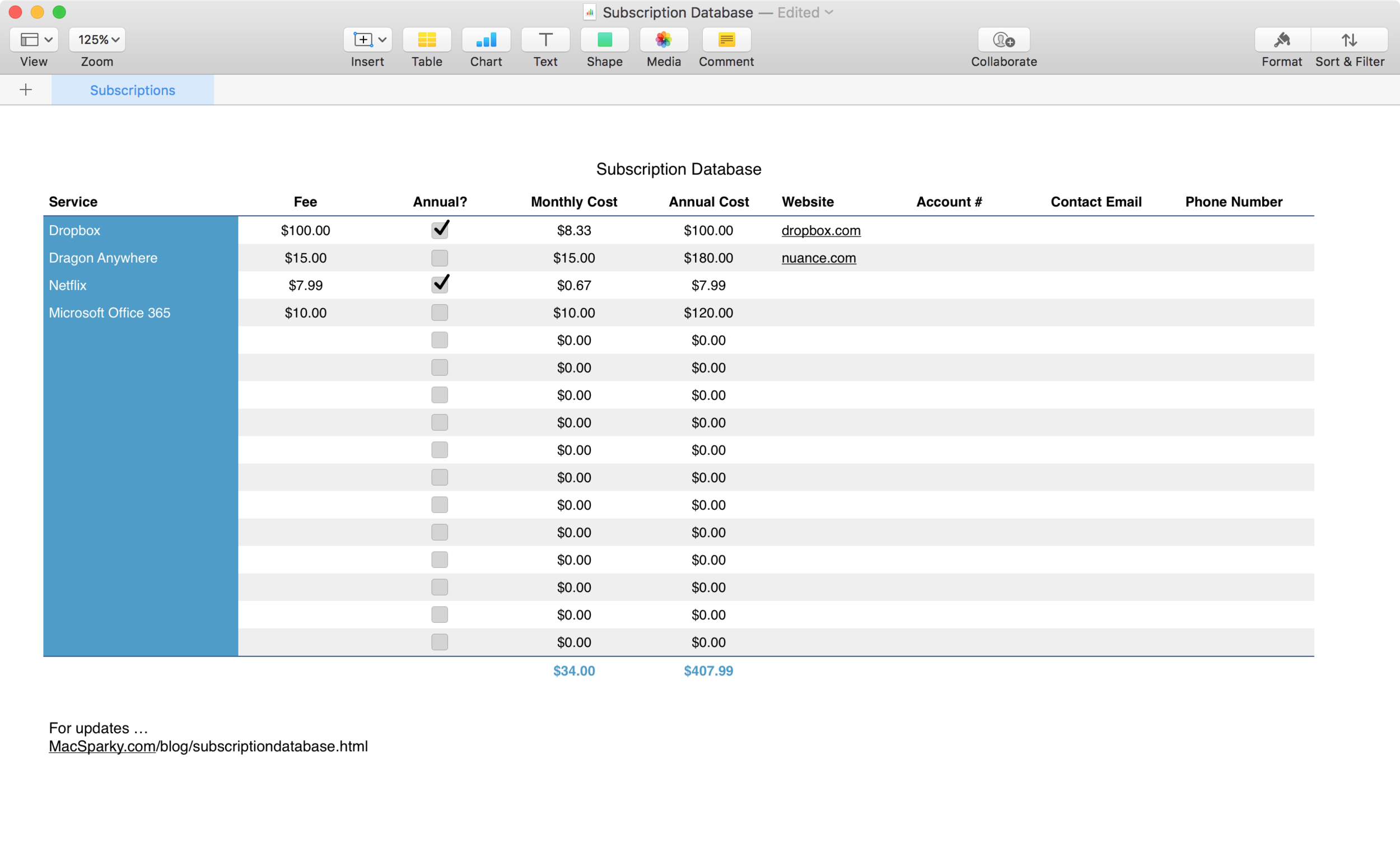The image size is (1400, 848).
Task: Add a new Table from toolbar
Action: [427, 40]
